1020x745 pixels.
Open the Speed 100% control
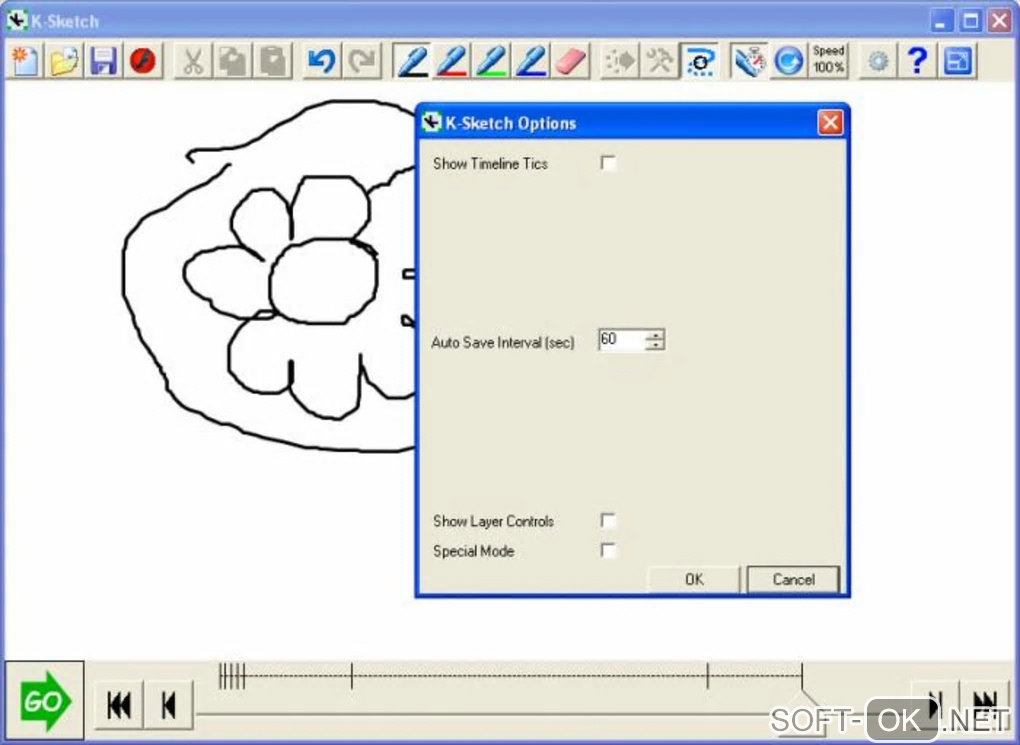click(x=828, y=60)
